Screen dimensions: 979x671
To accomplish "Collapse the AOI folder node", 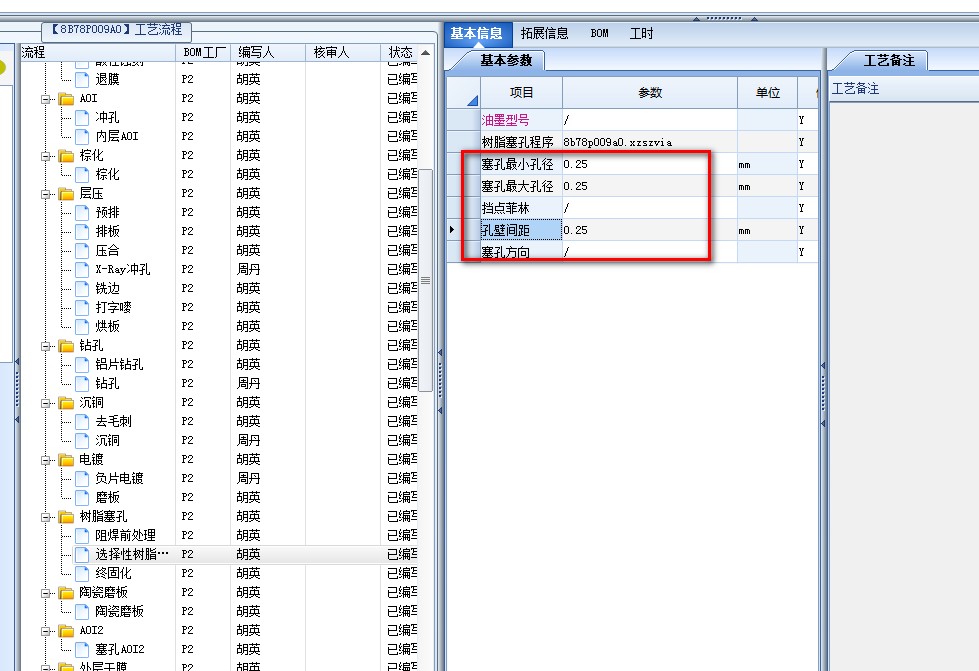I will (x=45, y=99).
